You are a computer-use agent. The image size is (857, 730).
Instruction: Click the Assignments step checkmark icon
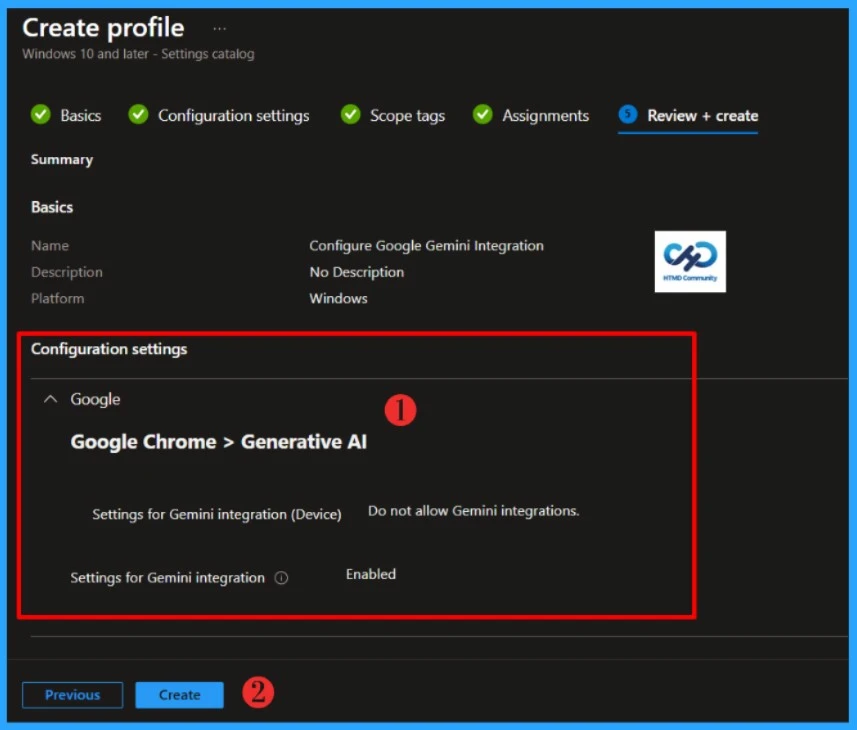(483, 115)
